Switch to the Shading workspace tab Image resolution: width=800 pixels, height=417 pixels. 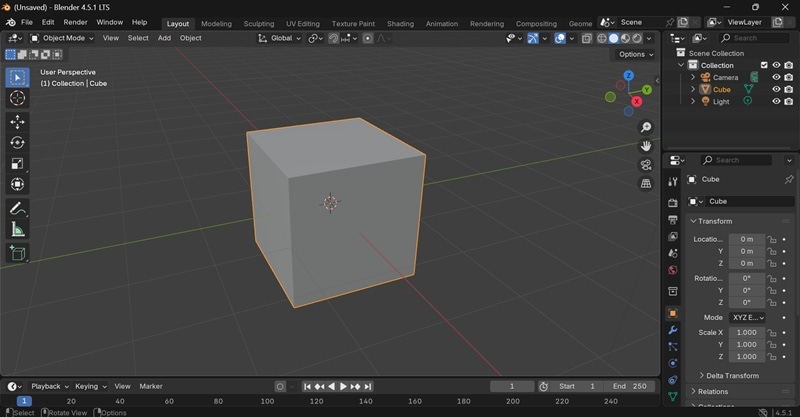[400, 23]
